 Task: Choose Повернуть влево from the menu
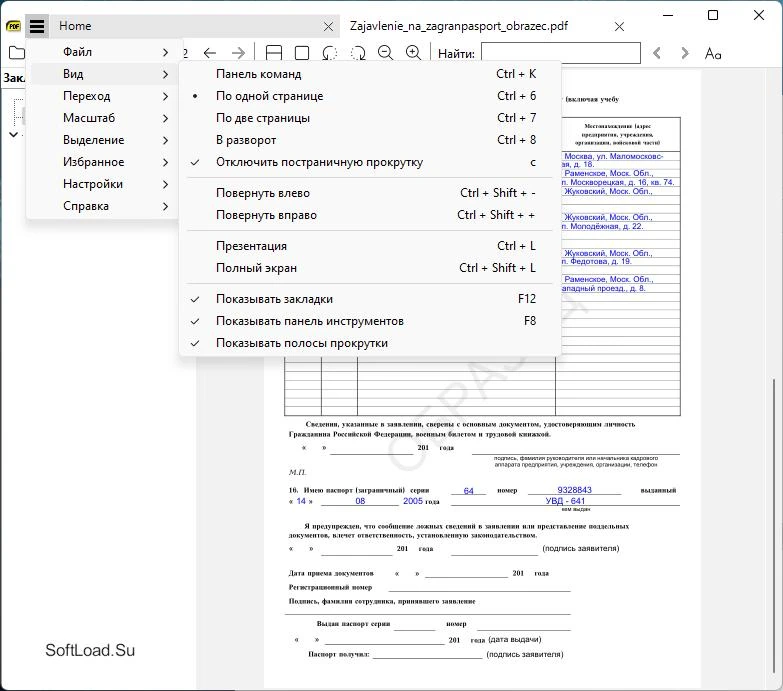pyautogui.click(x=370, y=193)
